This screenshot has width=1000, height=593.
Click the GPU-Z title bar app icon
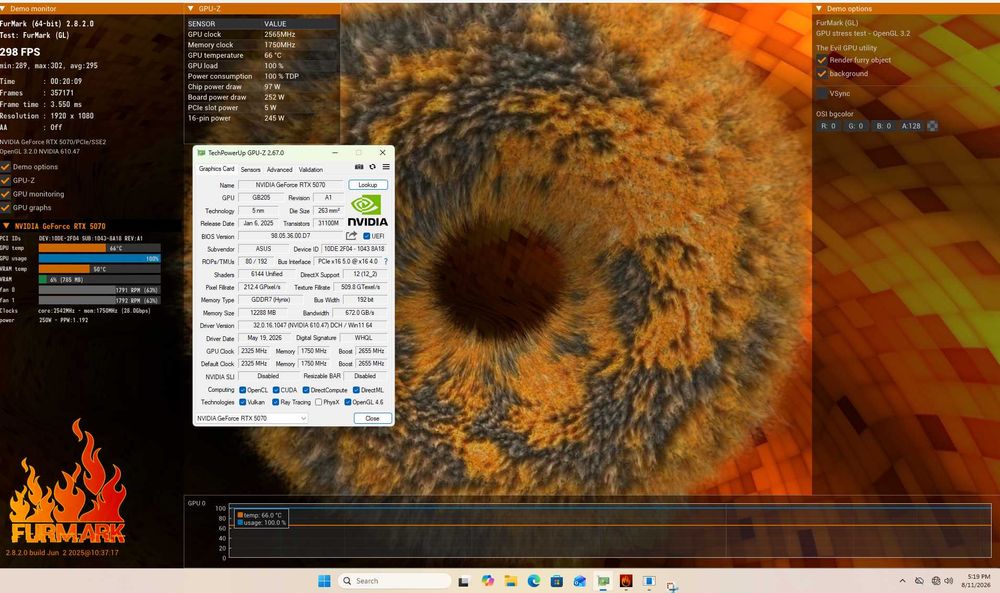[202, 153]
